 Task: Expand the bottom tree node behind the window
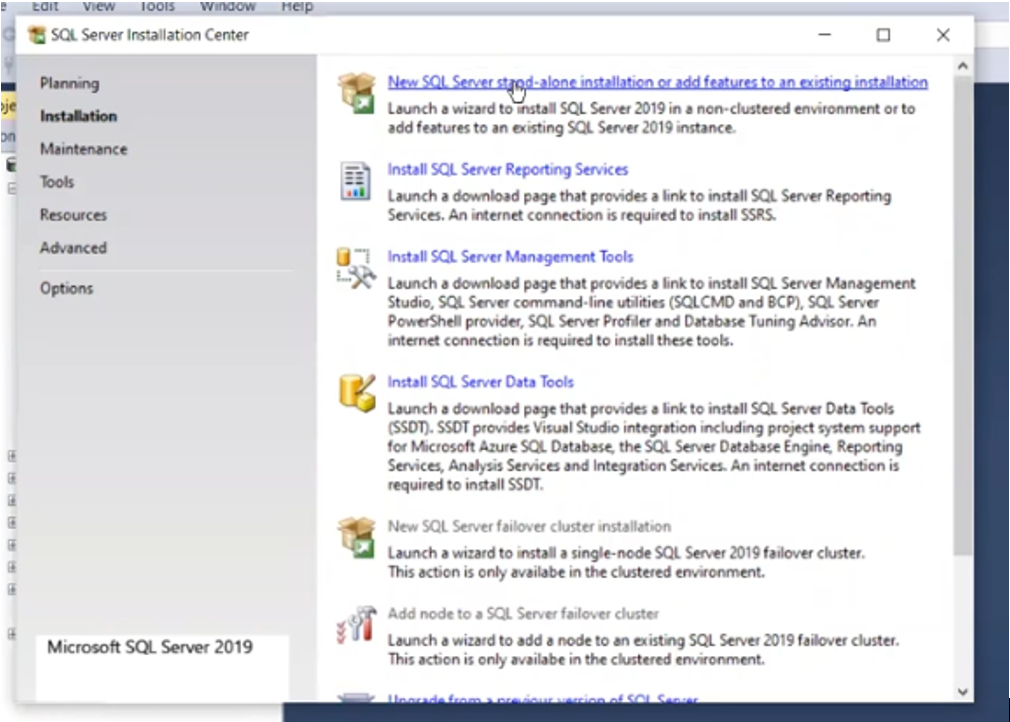coord(10,634)
